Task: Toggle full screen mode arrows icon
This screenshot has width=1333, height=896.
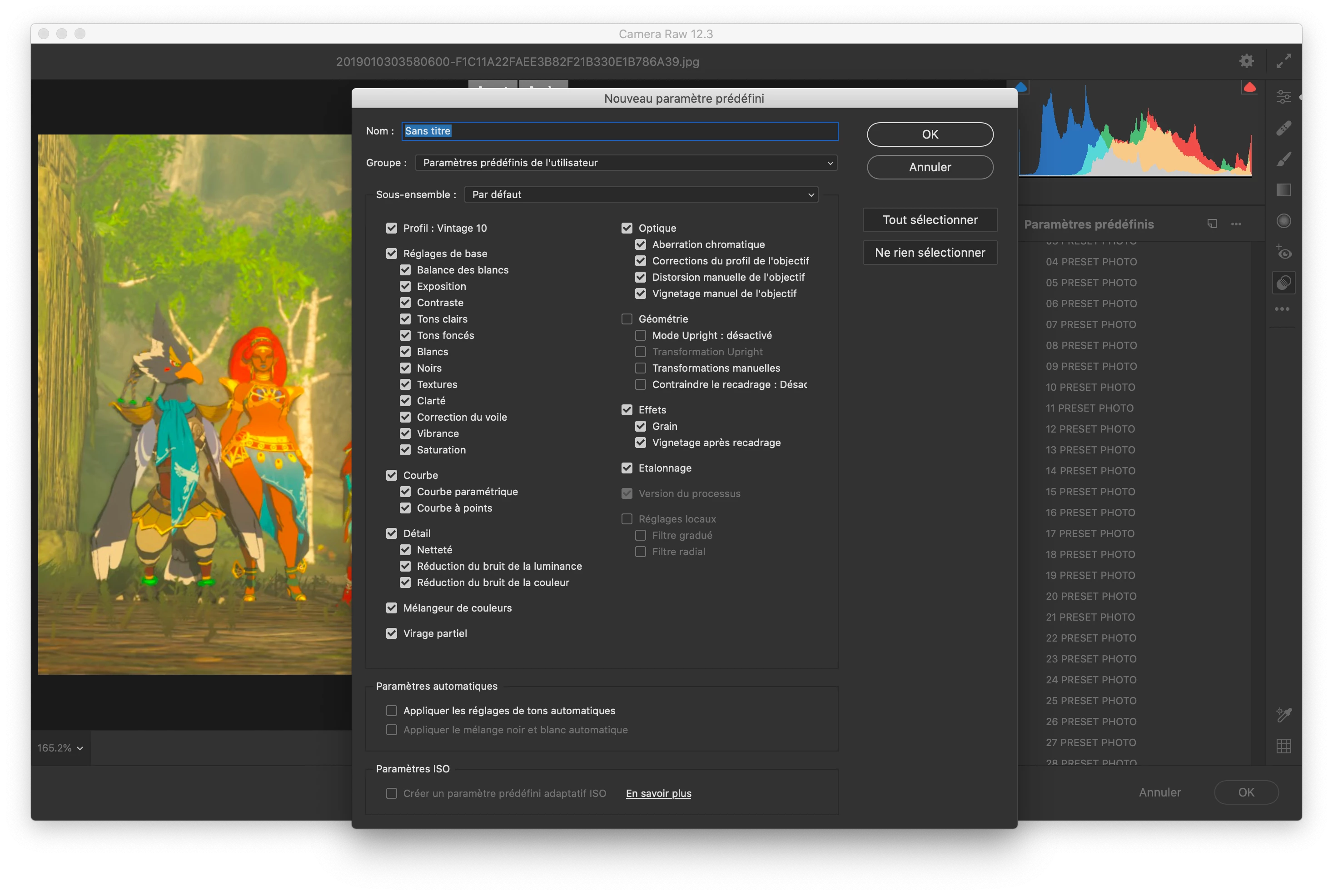Action: pyautogui.click(x=1283, y=61)
